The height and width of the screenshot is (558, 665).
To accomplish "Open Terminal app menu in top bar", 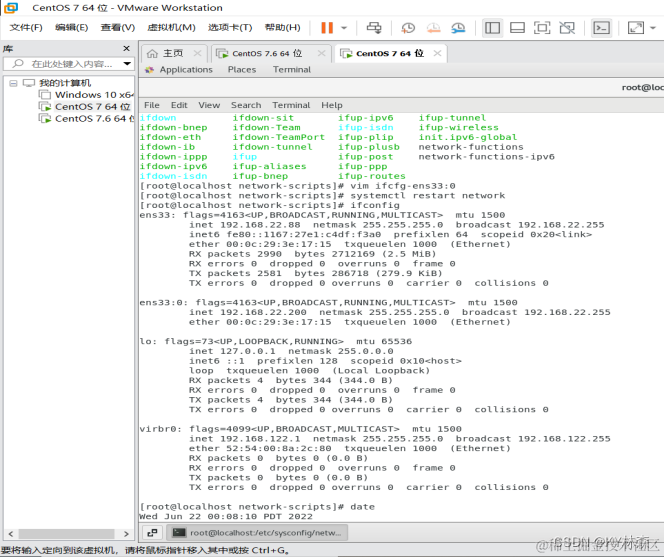I will click(x=292, y=70).
